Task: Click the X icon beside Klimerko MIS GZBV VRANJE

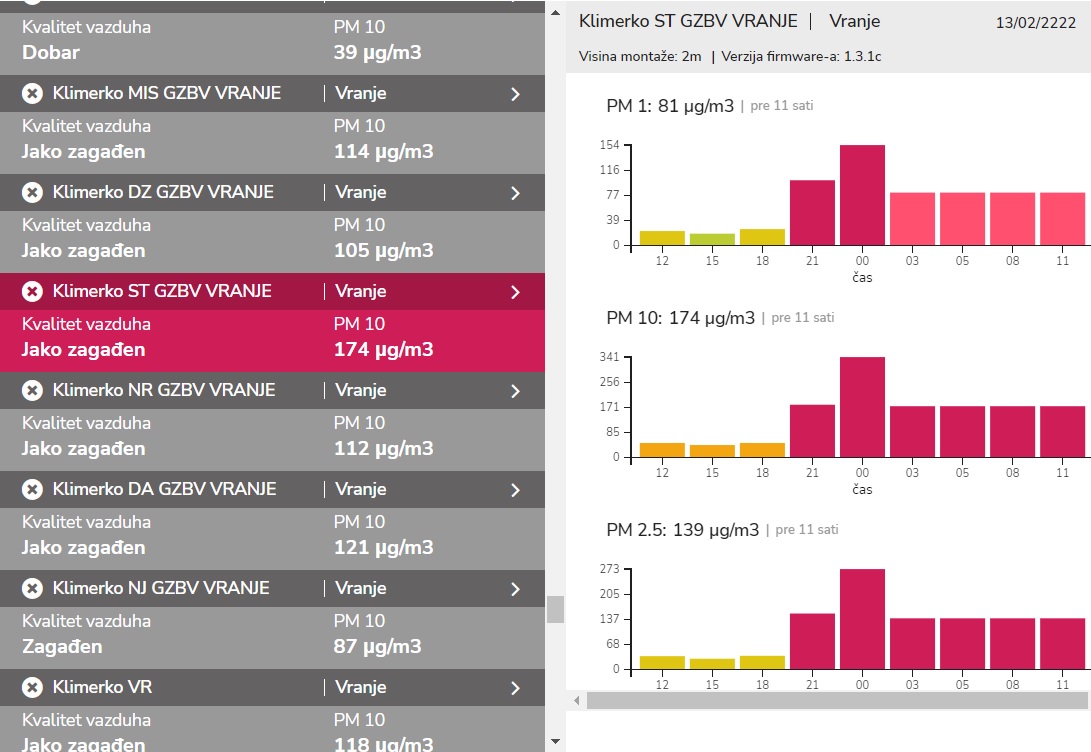Action: click(x=32, y=93)
